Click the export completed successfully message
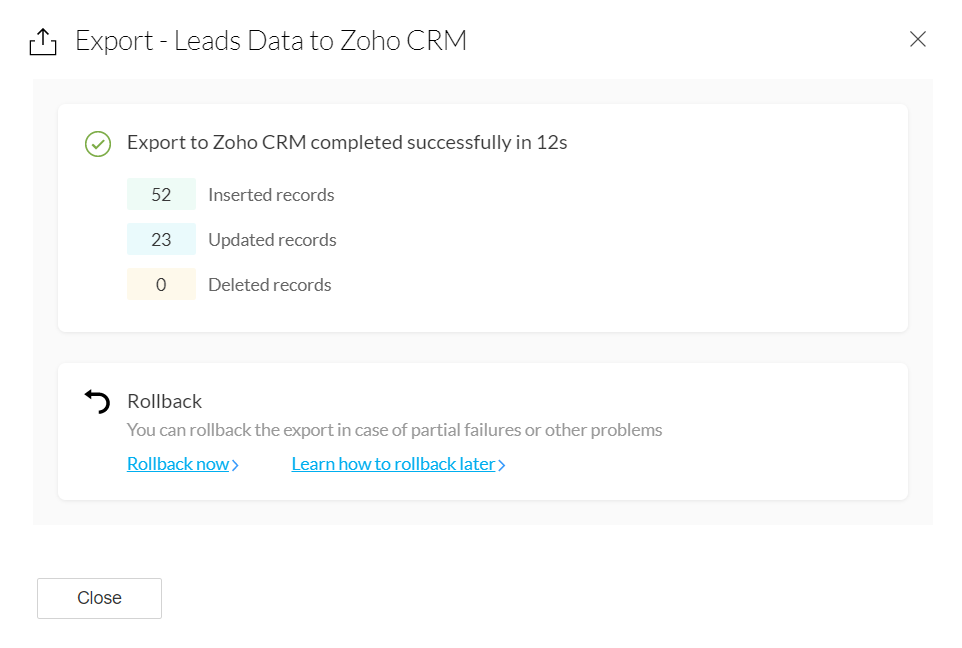 click(x=347, y=142)
